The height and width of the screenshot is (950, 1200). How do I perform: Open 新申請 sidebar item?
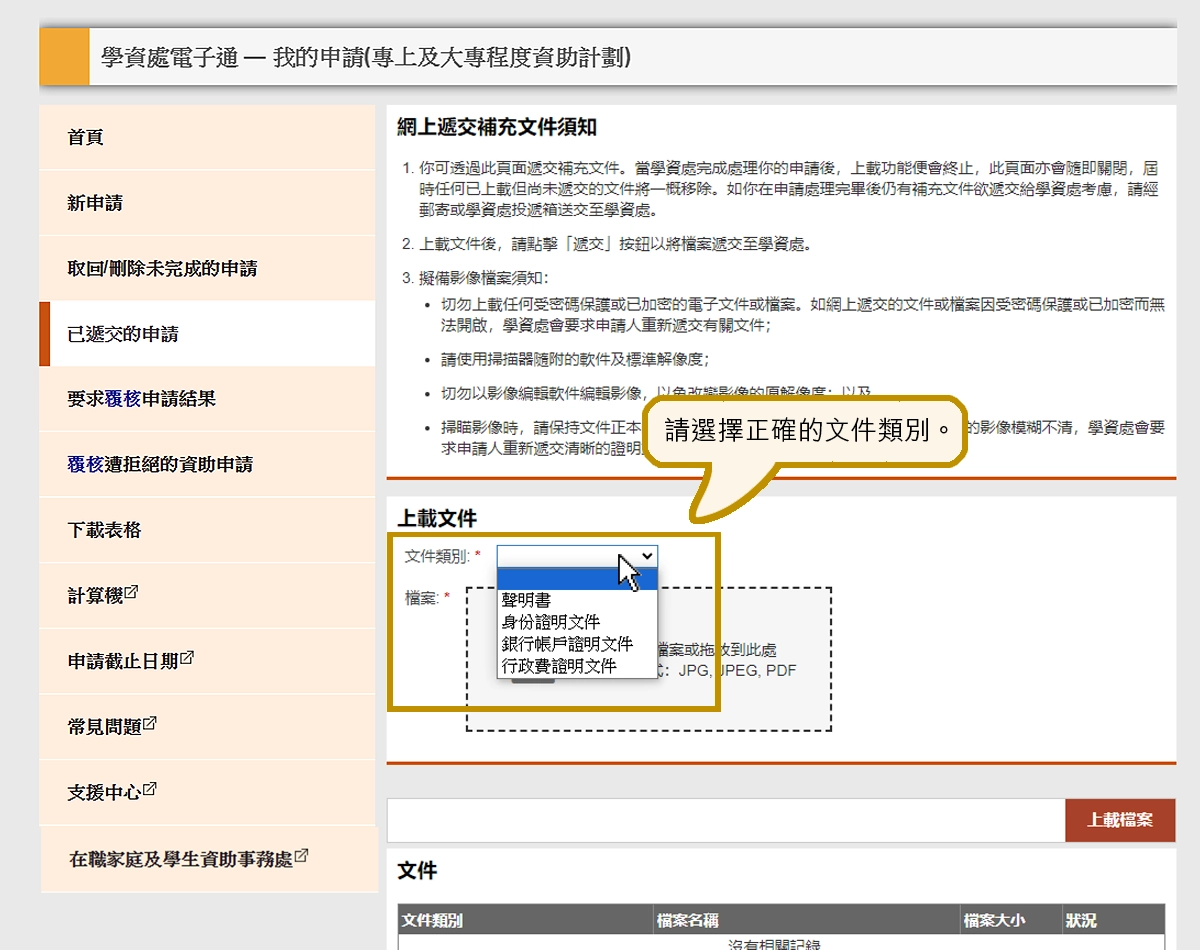click(95, 203)
